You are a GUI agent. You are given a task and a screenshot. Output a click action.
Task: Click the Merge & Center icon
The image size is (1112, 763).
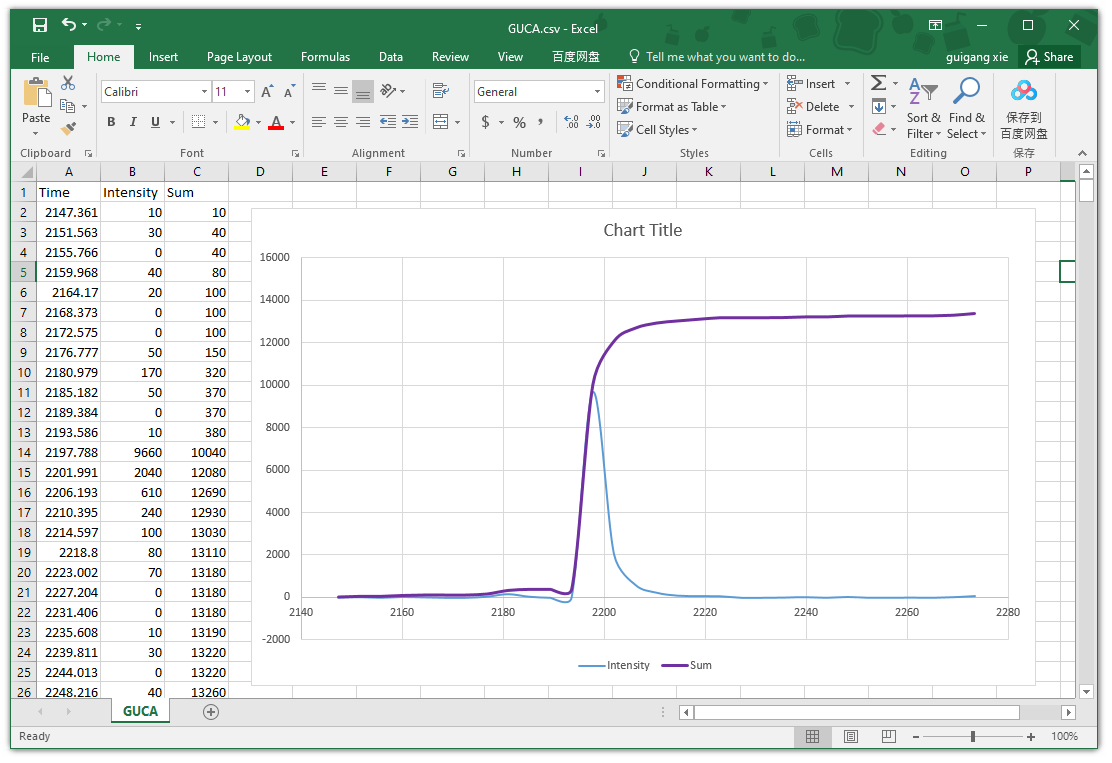pos(441,122)
